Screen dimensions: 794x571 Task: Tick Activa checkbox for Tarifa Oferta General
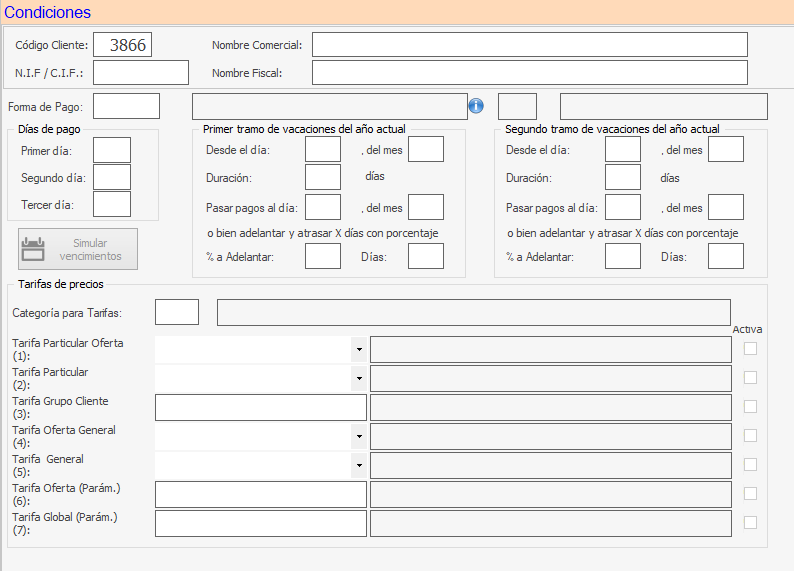point(750,435)
